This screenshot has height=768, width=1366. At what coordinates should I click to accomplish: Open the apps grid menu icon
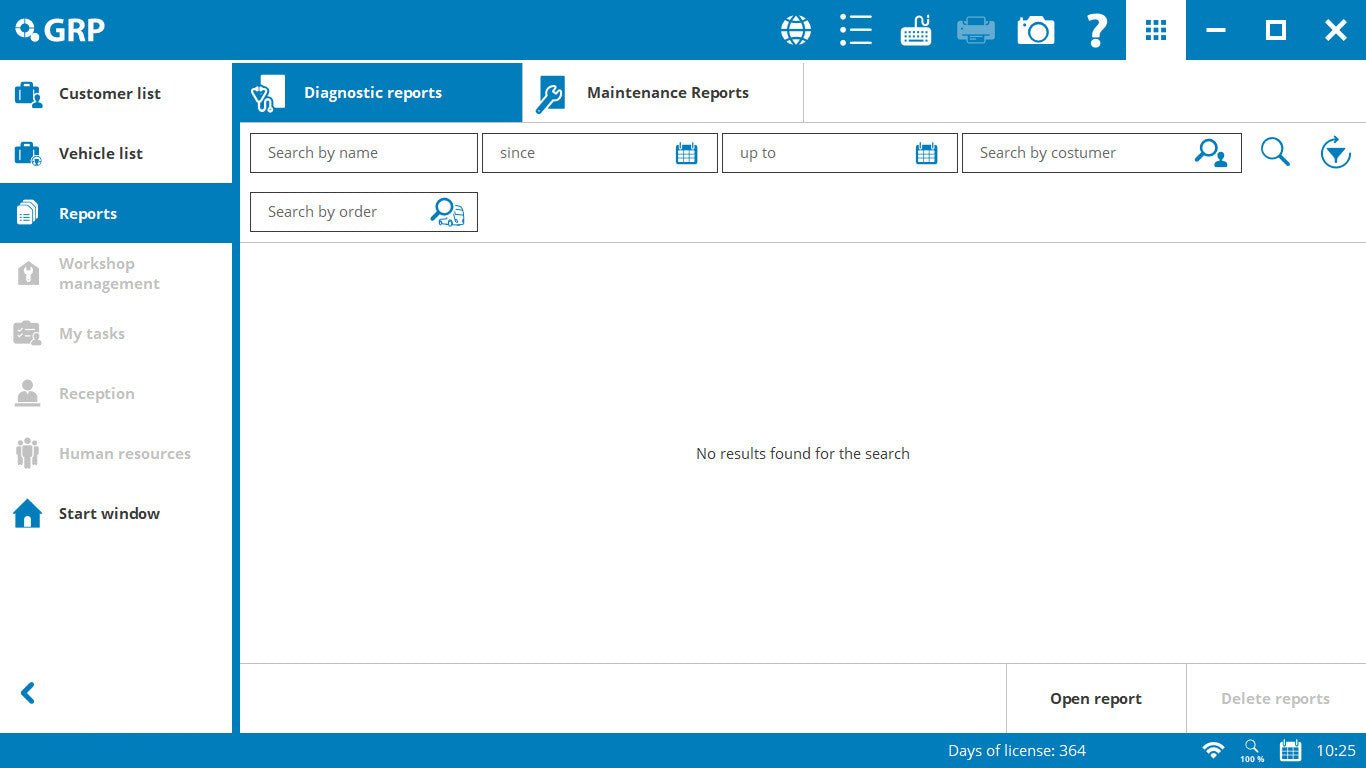(1156, 30)
